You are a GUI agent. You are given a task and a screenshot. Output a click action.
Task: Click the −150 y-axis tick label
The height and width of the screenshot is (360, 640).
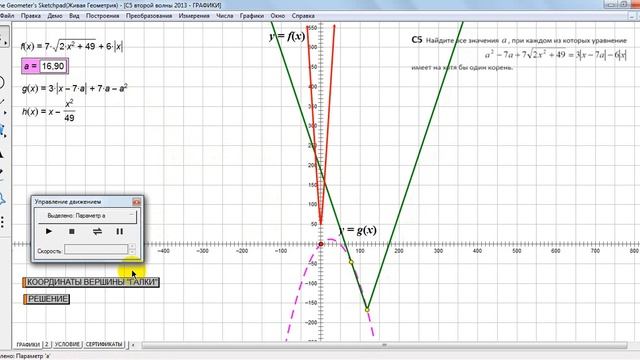(310, 303)
